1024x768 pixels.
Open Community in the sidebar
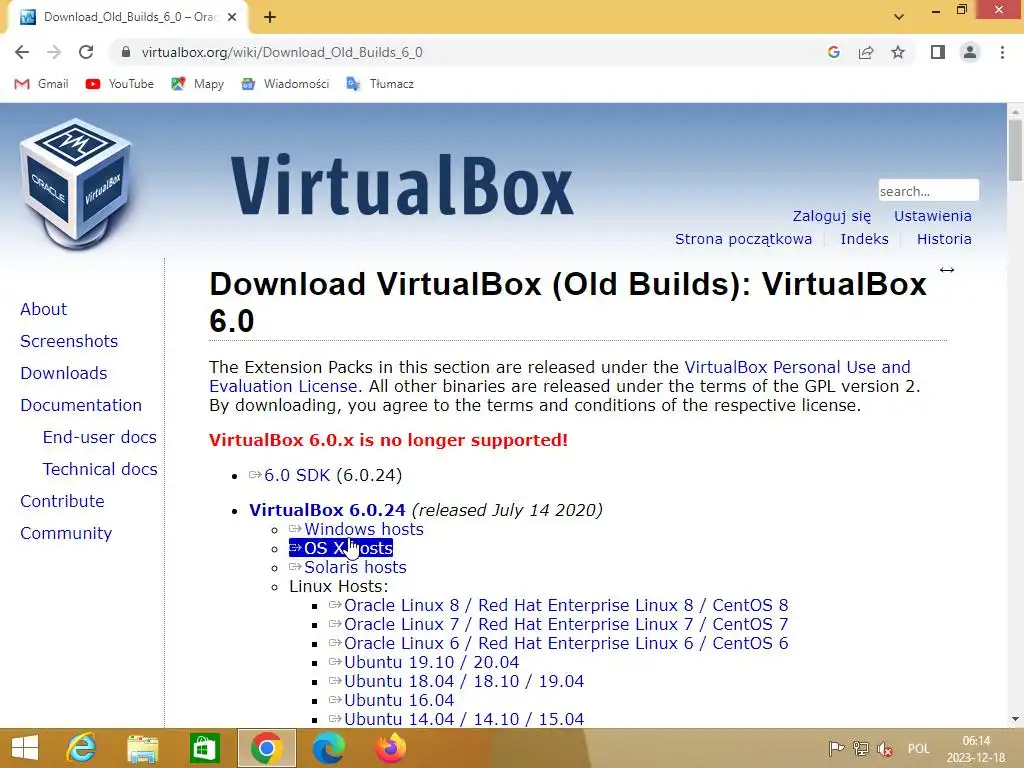point(66,533)
